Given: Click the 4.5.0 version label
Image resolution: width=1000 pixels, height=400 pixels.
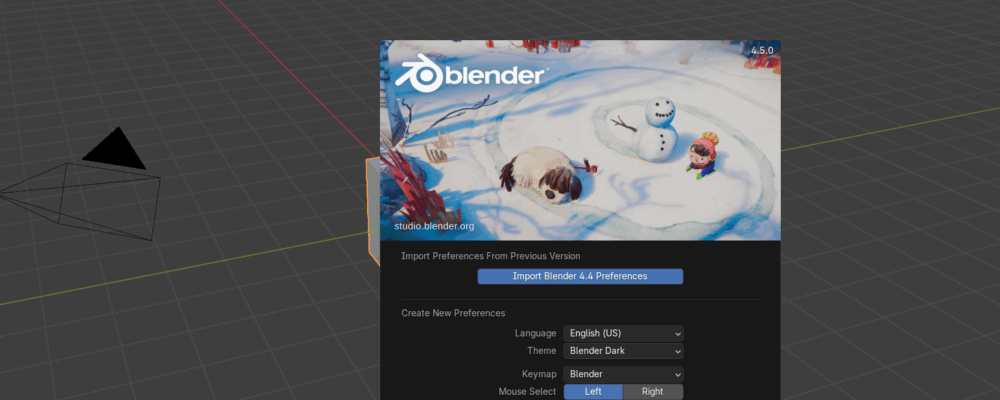Looking at the screenshot, I should (761, 50).
